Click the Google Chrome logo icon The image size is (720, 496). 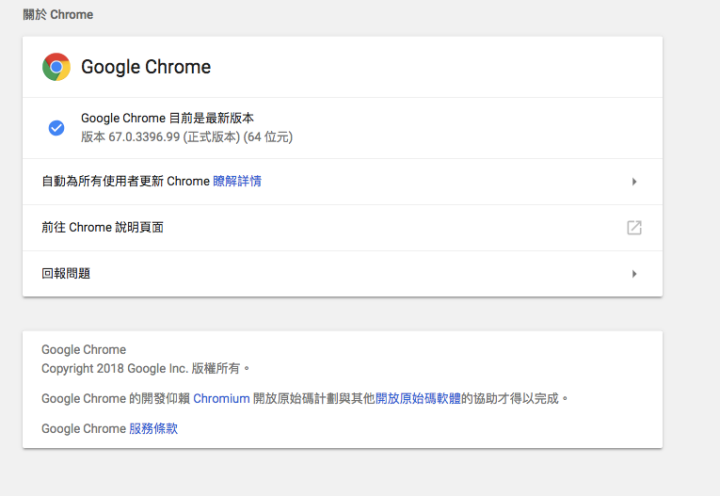tap(56, 67)
